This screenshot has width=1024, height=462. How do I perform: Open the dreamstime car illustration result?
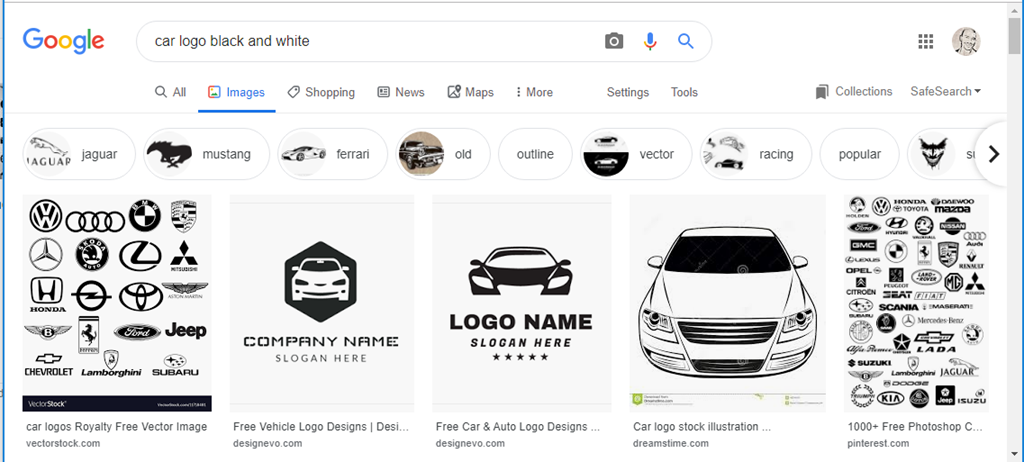[x=727, y=303]
